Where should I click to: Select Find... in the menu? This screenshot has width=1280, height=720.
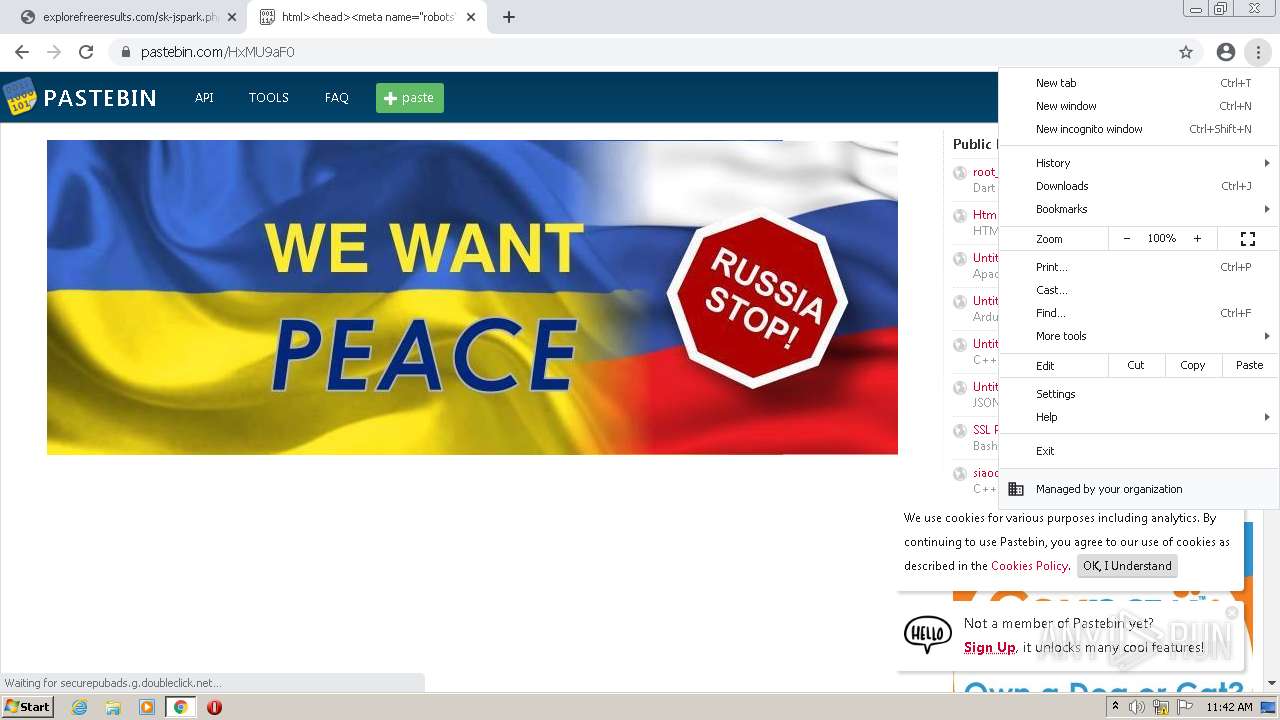pos(1139,313)
